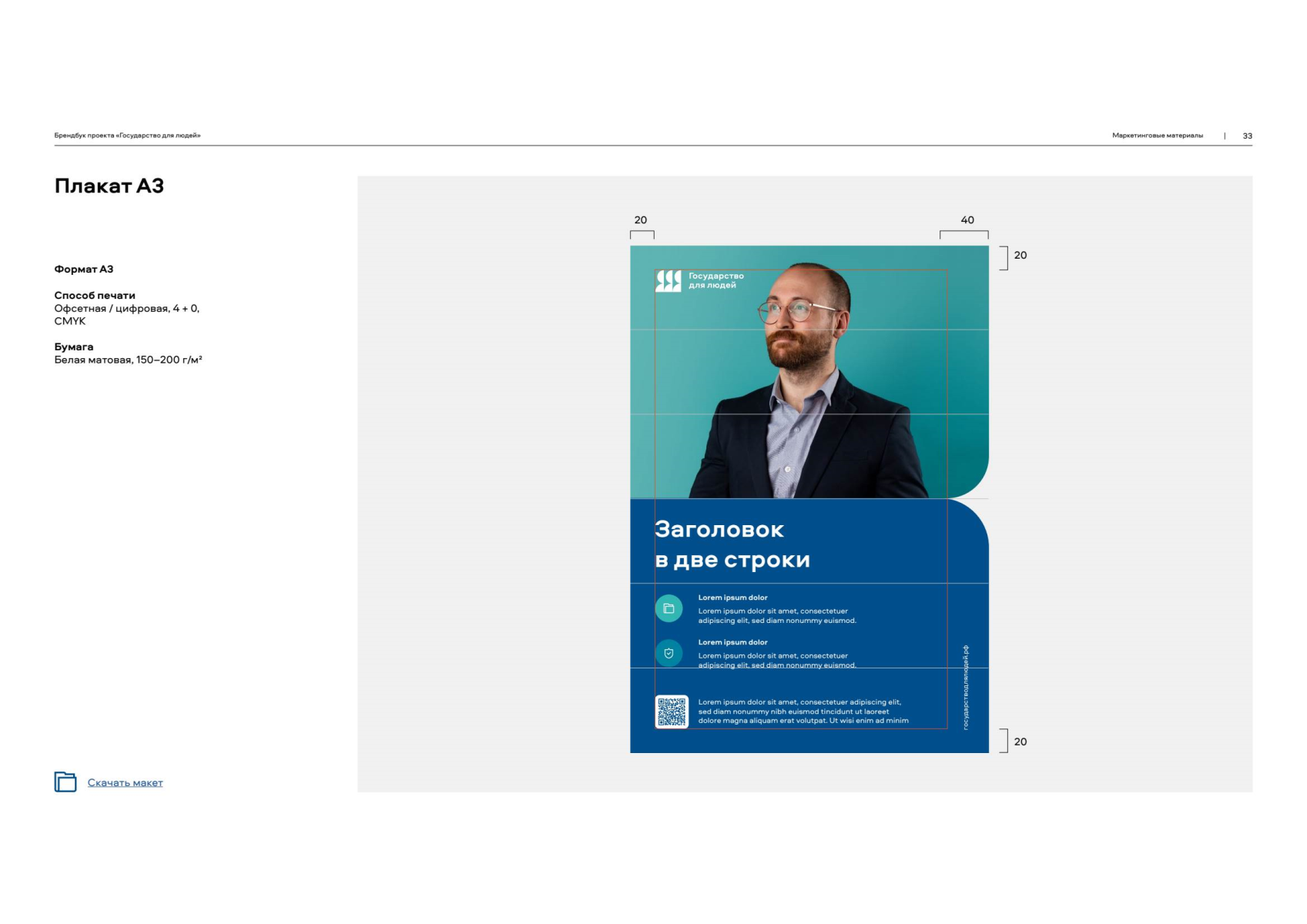Click the folder icon beside Скачать макет
1307x924 pixels.
(65, 782)
